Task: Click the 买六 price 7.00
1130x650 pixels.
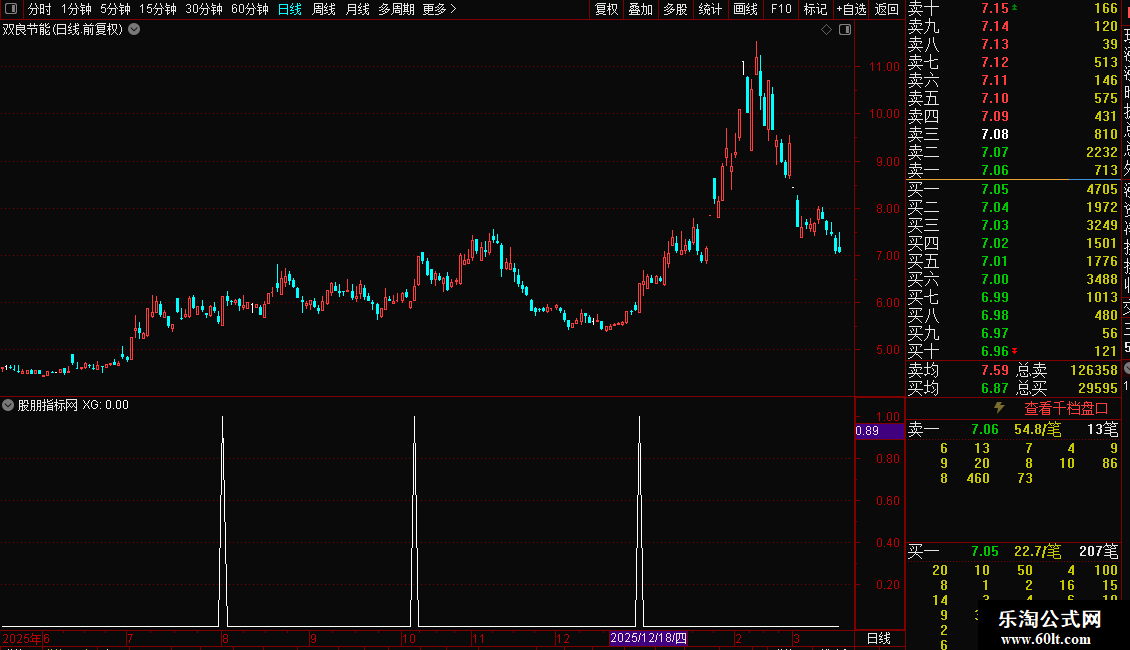Action: point(995,280)
